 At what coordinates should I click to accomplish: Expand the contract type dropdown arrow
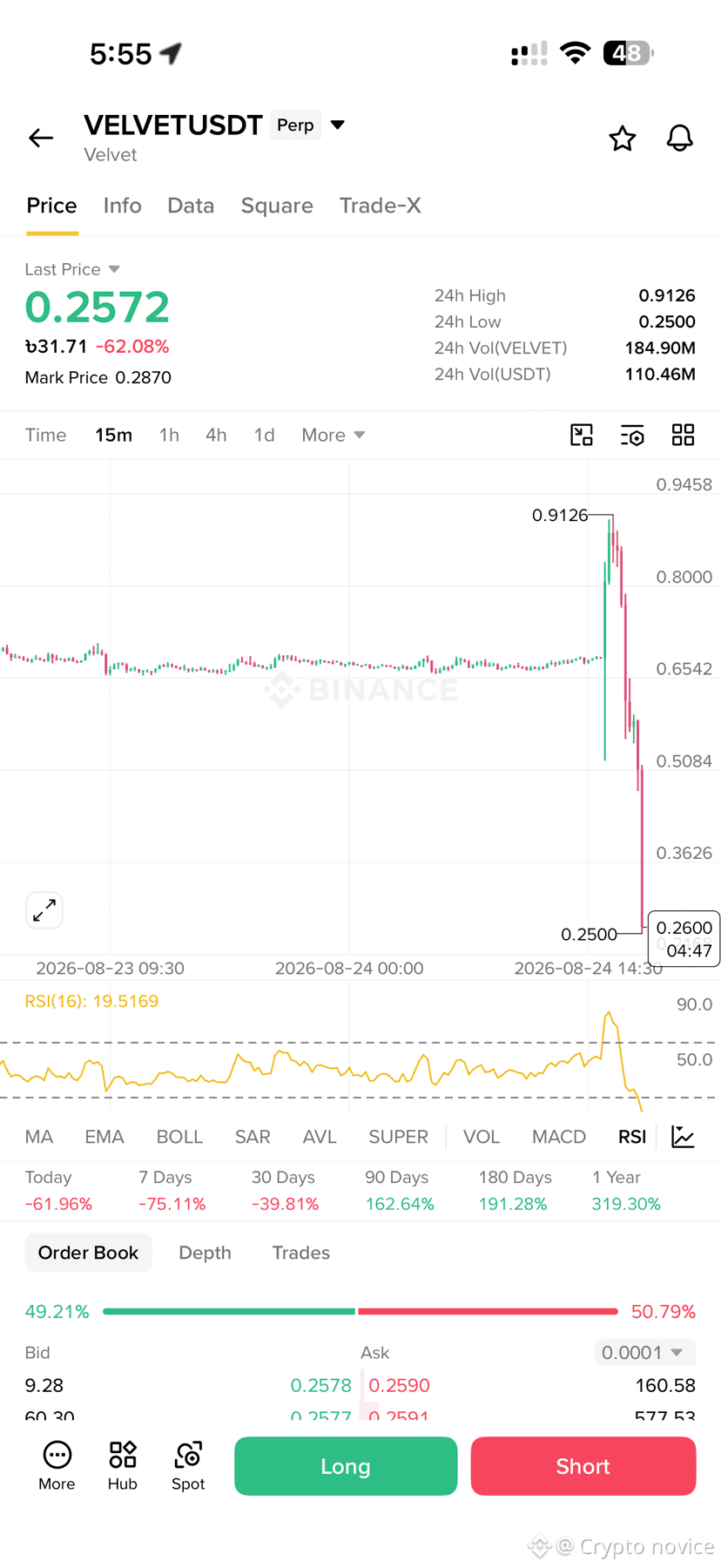coord(338,125)
